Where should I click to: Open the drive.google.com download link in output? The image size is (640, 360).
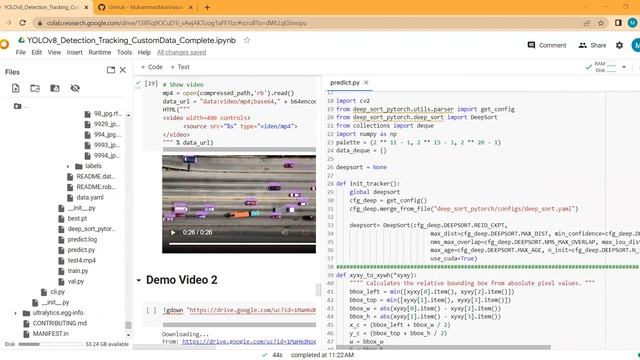click(249, 341)
